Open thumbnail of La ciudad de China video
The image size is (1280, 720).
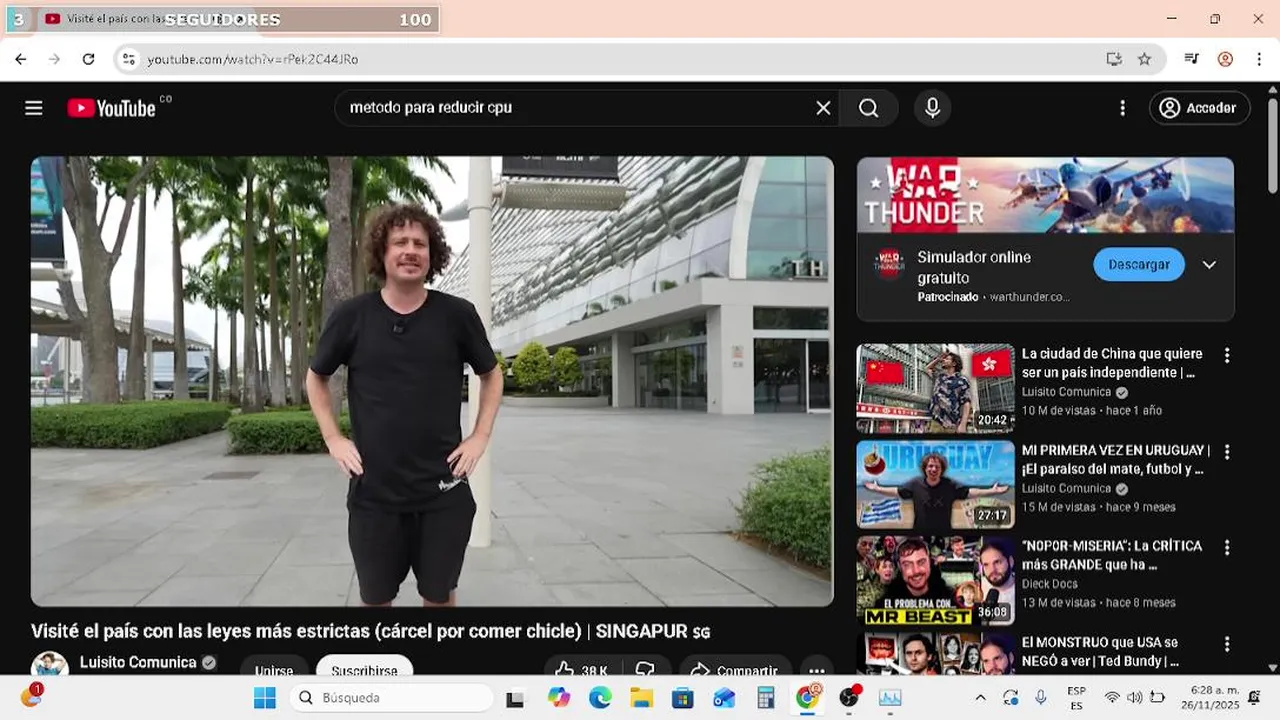click(x=935, y=388)
